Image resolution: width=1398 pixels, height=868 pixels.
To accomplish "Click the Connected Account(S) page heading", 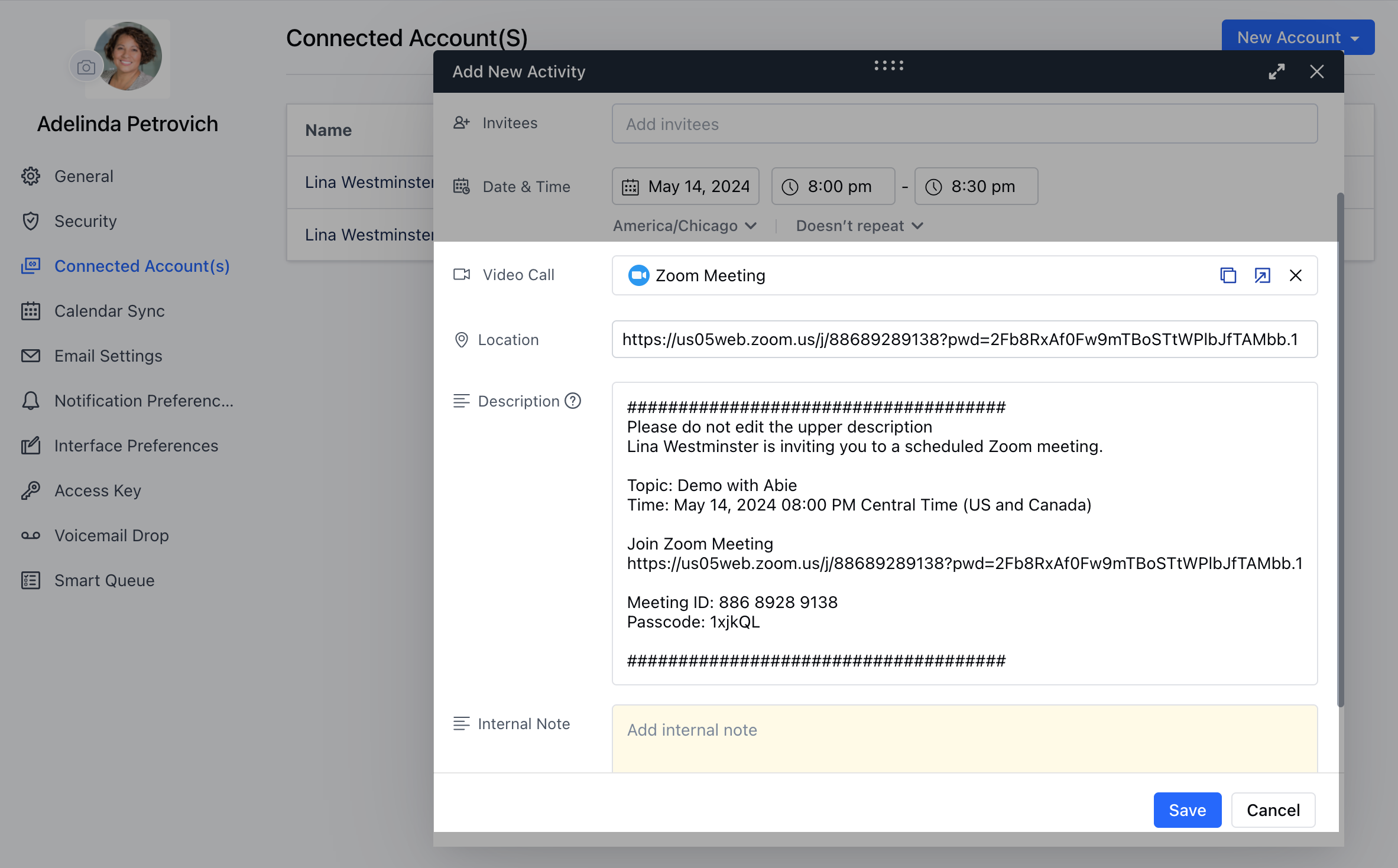I will 407,38.
